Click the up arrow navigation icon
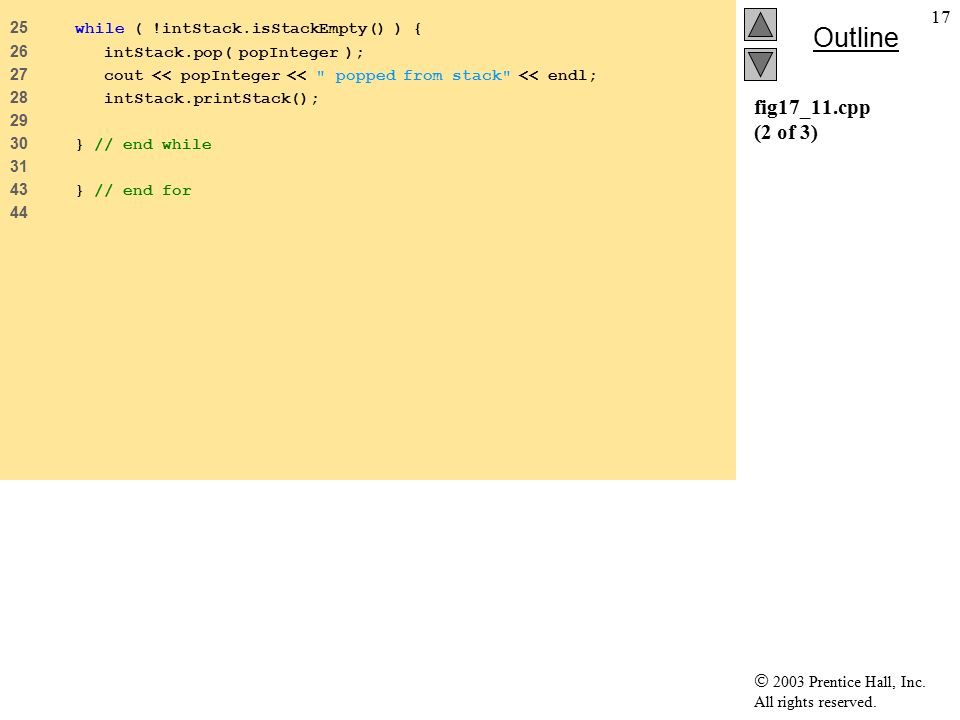 tap(760, 24)
